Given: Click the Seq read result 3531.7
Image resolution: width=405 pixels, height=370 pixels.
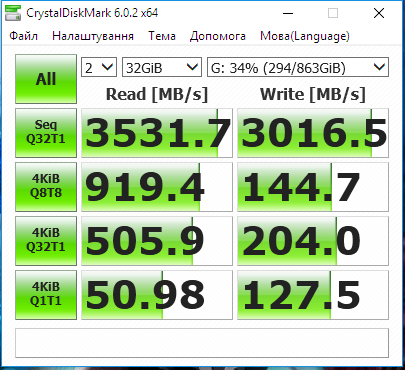Looking at the screenshot, I should coord(157,133).
